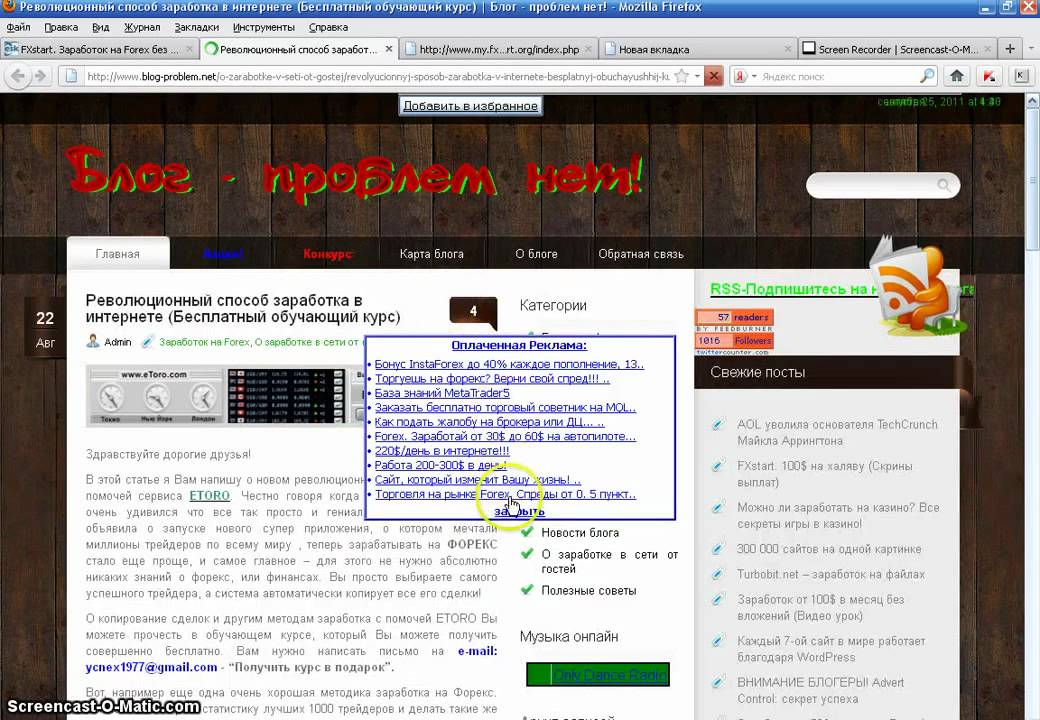Open the 'Главная' navigation tab
This screenshot has height=720, width=1040.
click(x=117, y=254)
